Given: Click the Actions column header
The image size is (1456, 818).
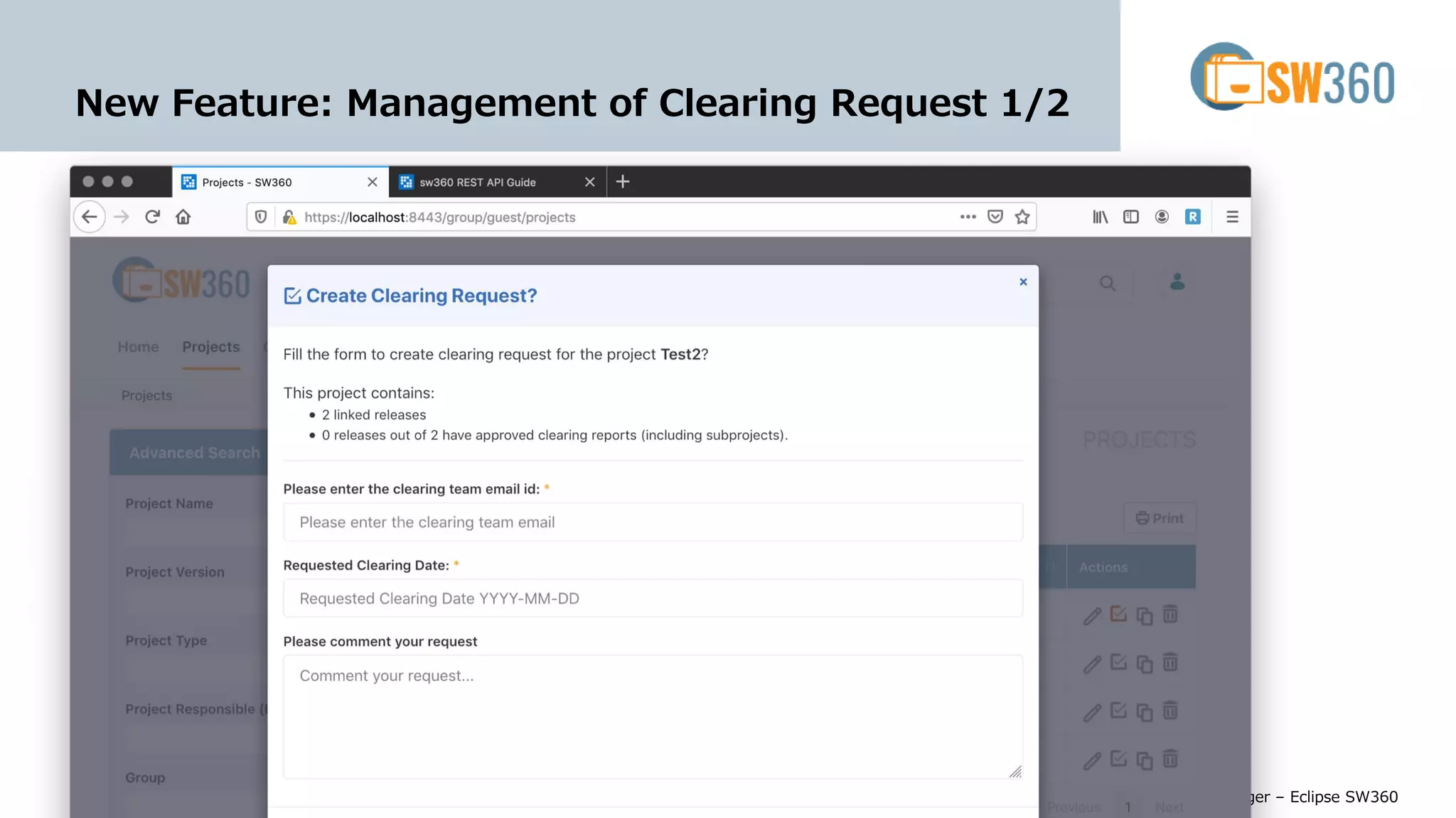Looking at the screenshot, I should [1131, 567].
